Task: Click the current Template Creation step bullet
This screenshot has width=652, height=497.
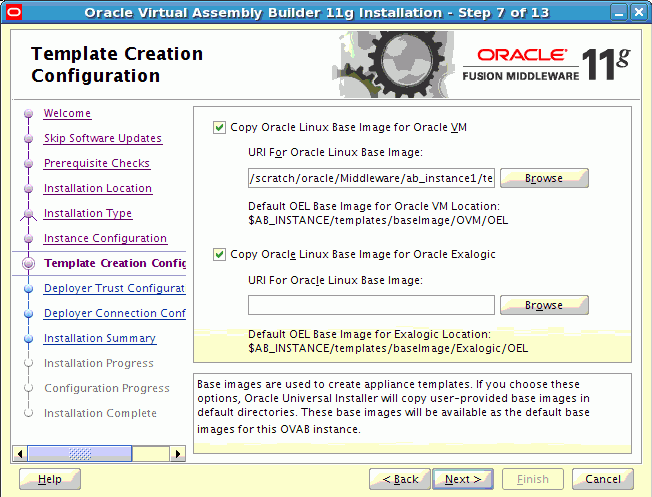Action: (28, 263)
